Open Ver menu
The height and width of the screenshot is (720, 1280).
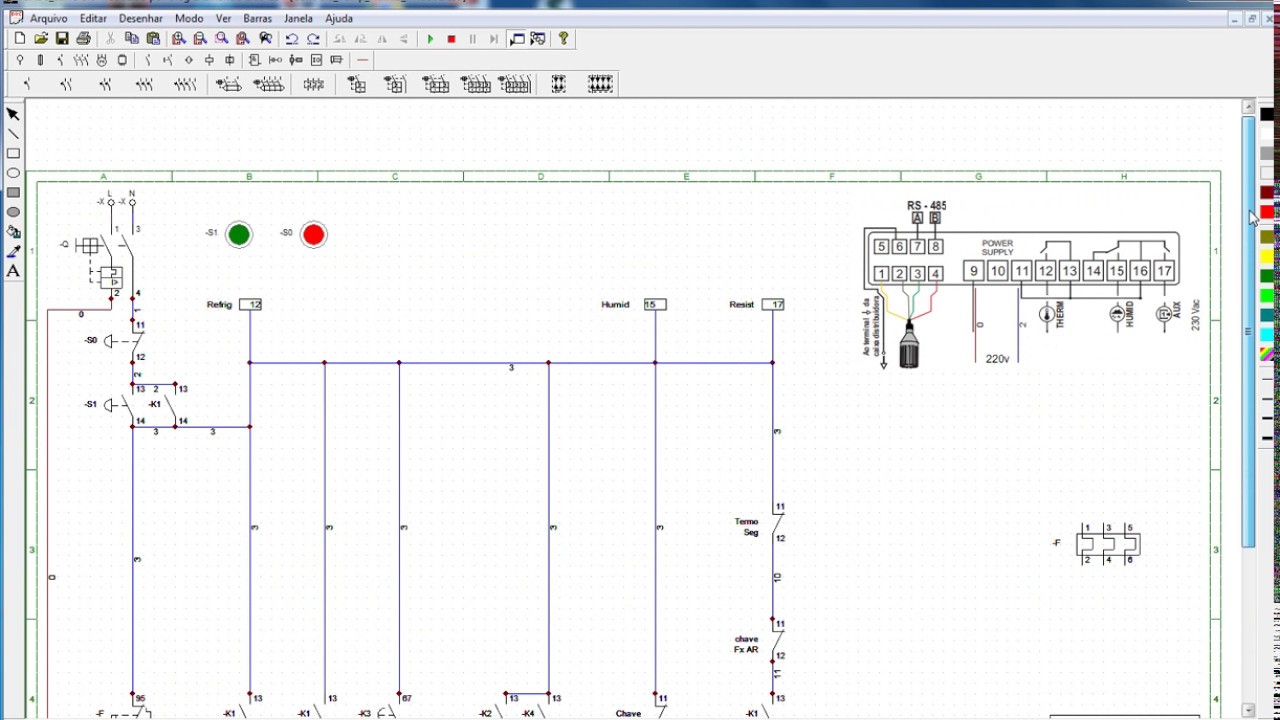223,19
